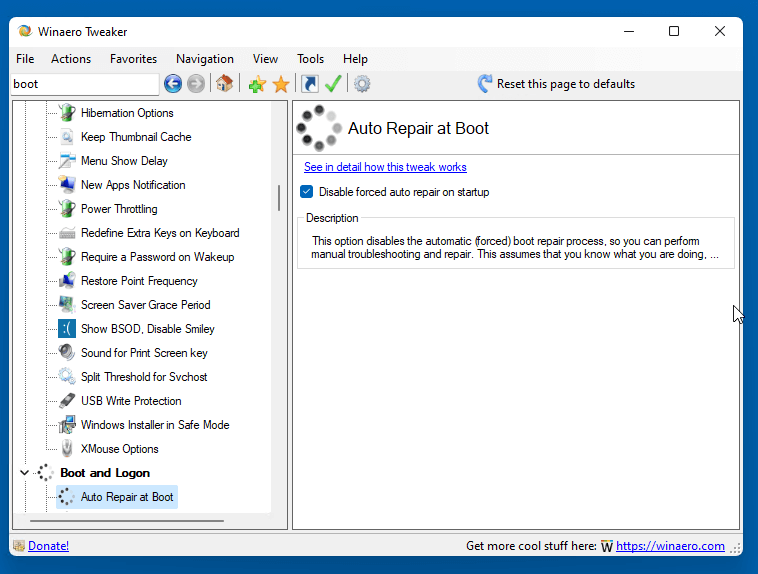Image resolution: width=758 pixels, height=574 pixels.
Task: Click the search box containing boot
Action: click(x=85, y=84)
